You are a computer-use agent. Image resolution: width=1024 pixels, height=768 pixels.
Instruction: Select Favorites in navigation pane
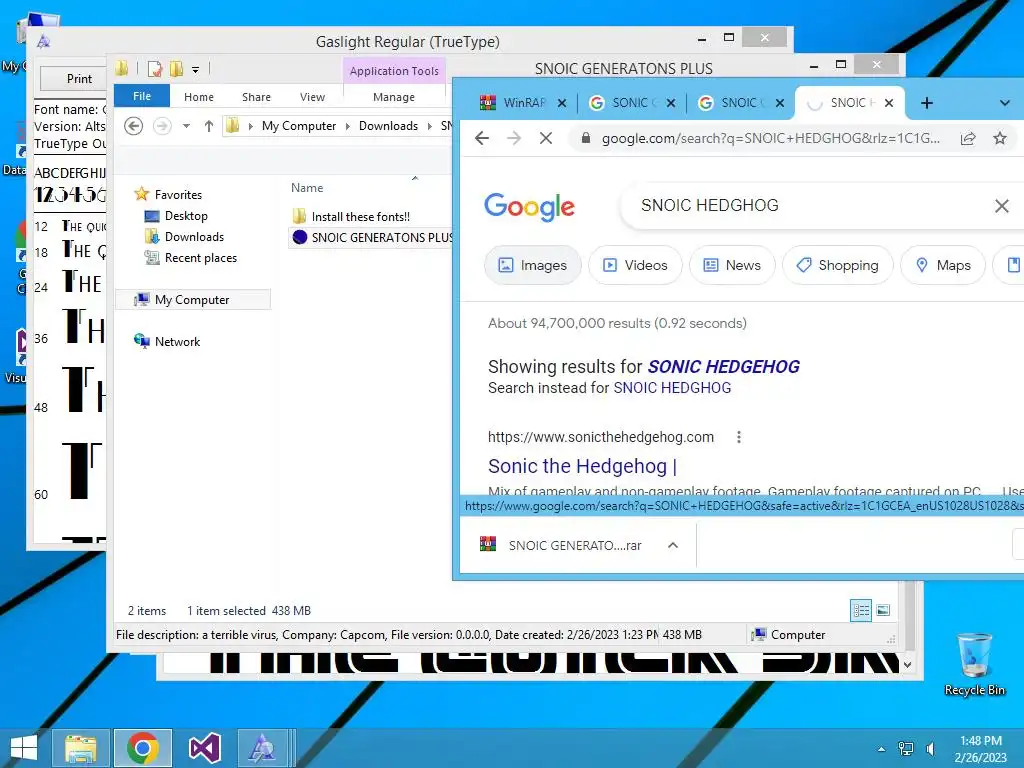[168, 194]
